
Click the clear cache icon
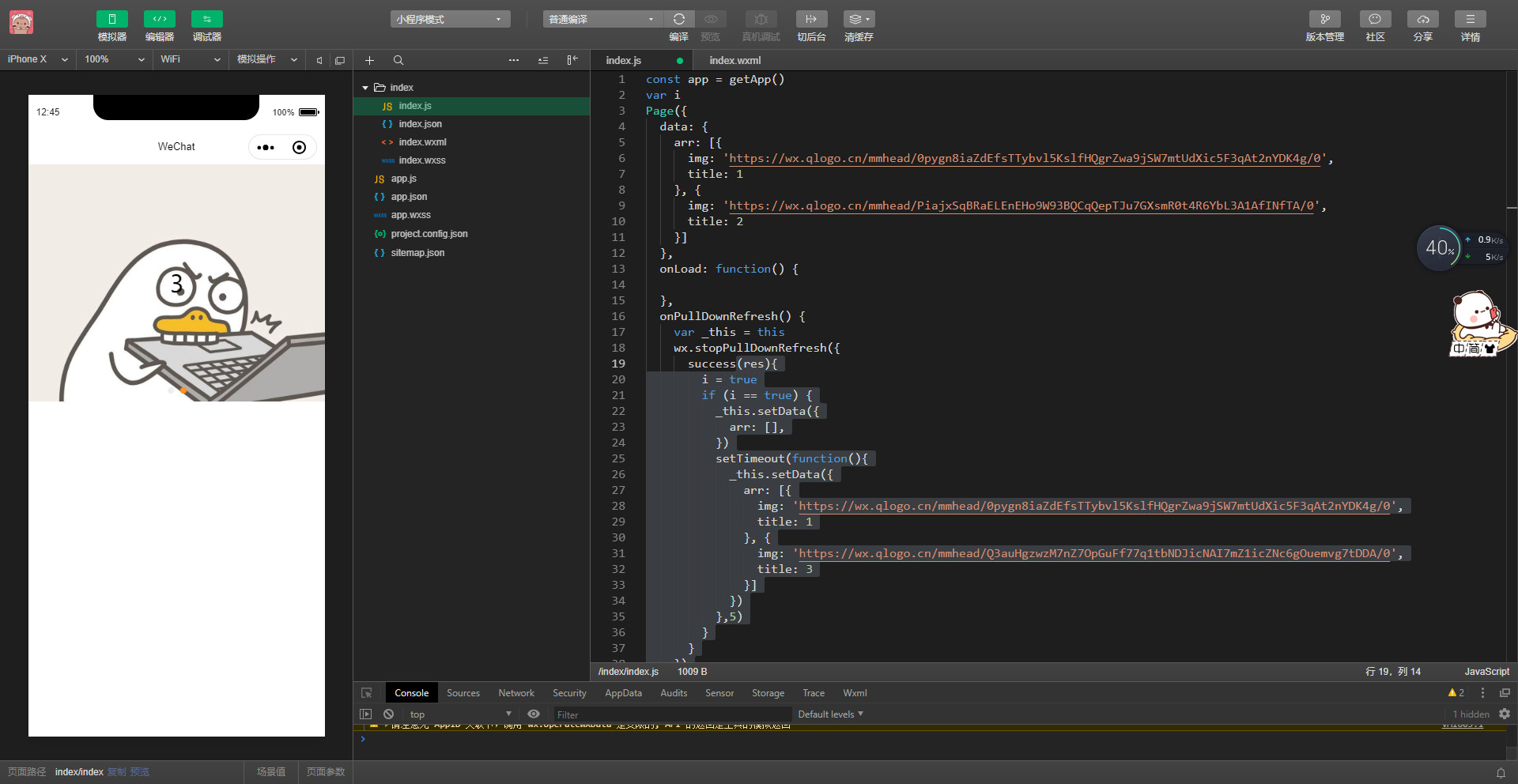pos(858,19)
